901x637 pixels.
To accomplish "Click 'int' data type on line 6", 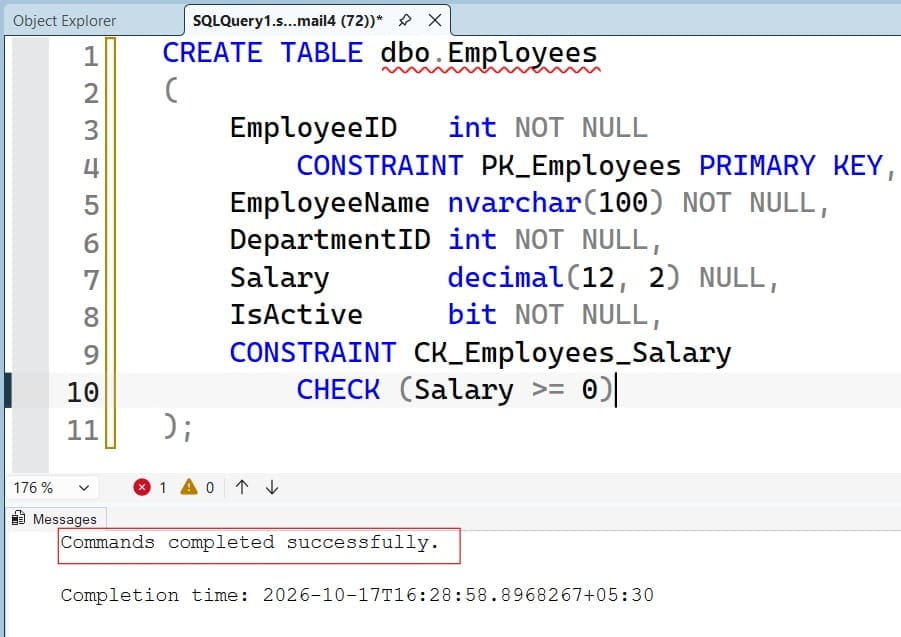I will pyautogui.click(x=472, y=240).
